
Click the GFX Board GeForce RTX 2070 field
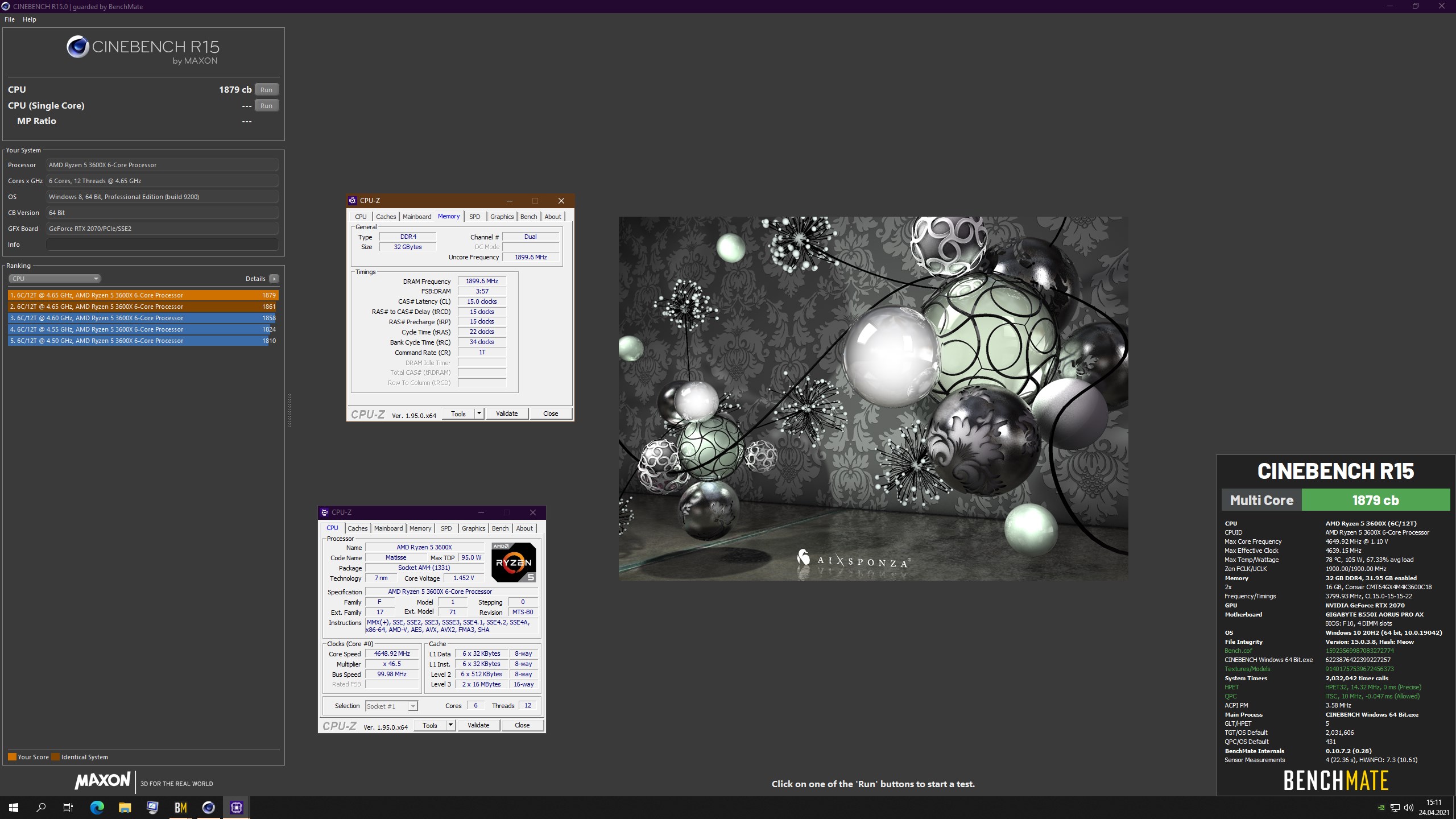point(163,229)
